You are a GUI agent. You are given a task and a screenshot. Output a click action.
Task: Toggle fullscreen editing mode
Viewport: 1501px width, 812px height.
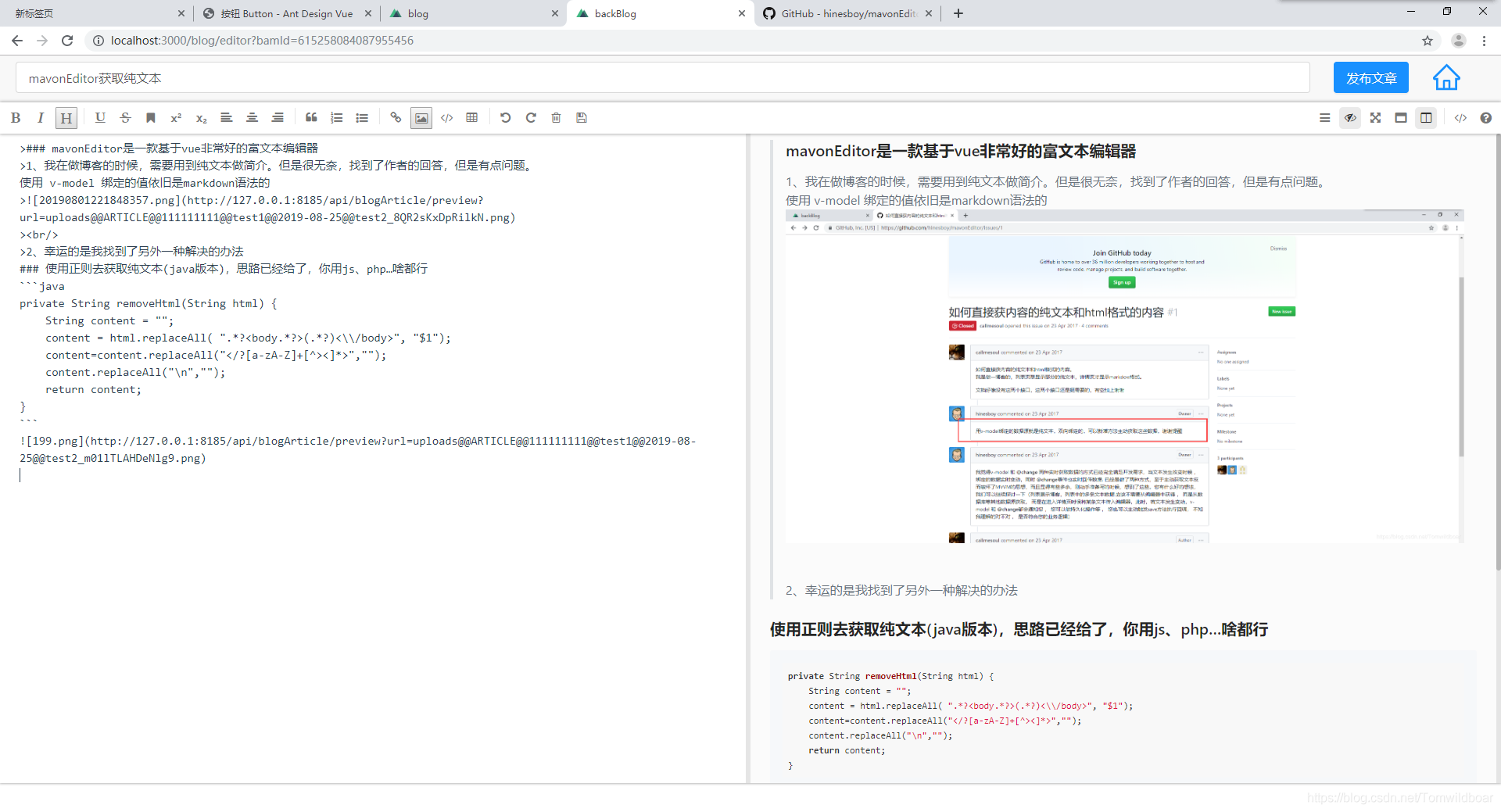tap(1375, 117)
